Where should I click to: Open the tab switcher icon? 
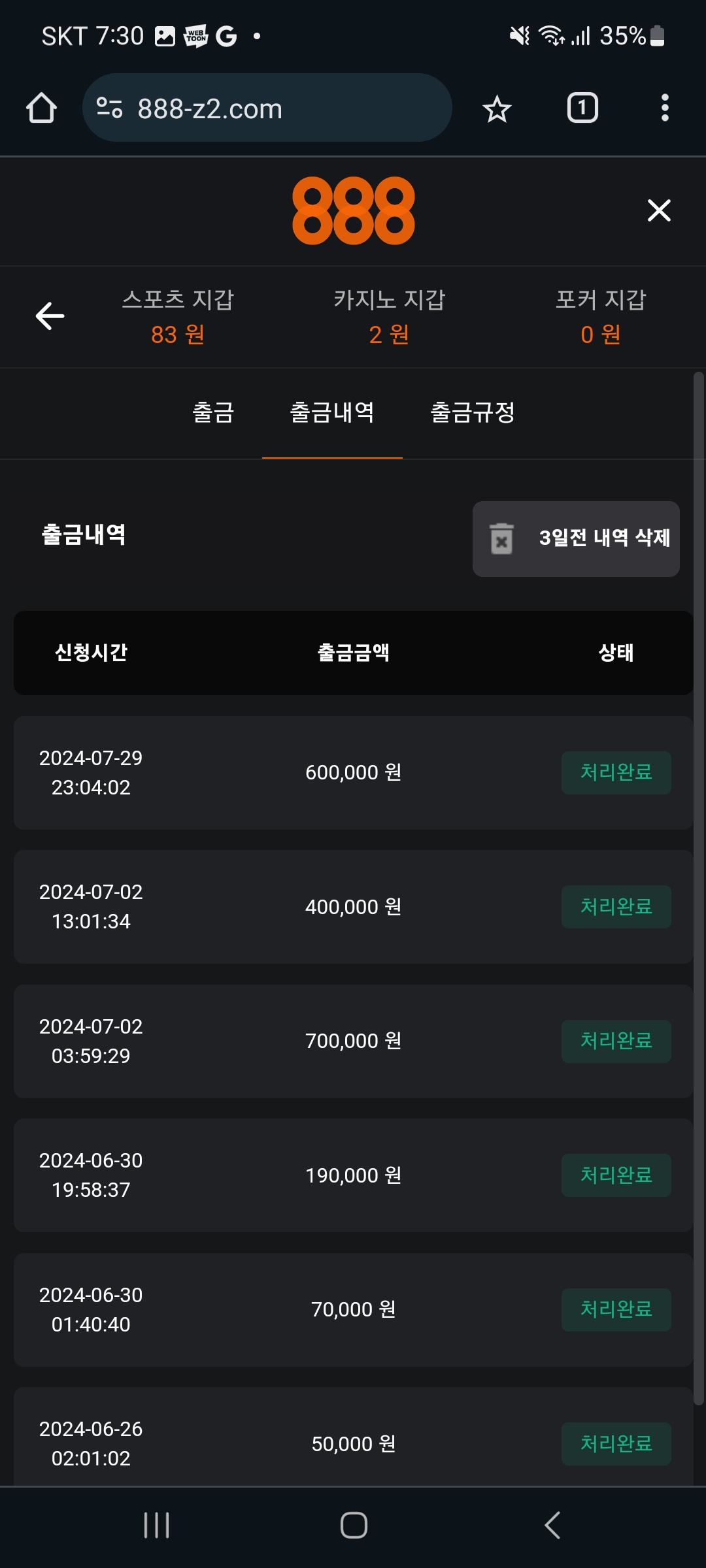582,108
